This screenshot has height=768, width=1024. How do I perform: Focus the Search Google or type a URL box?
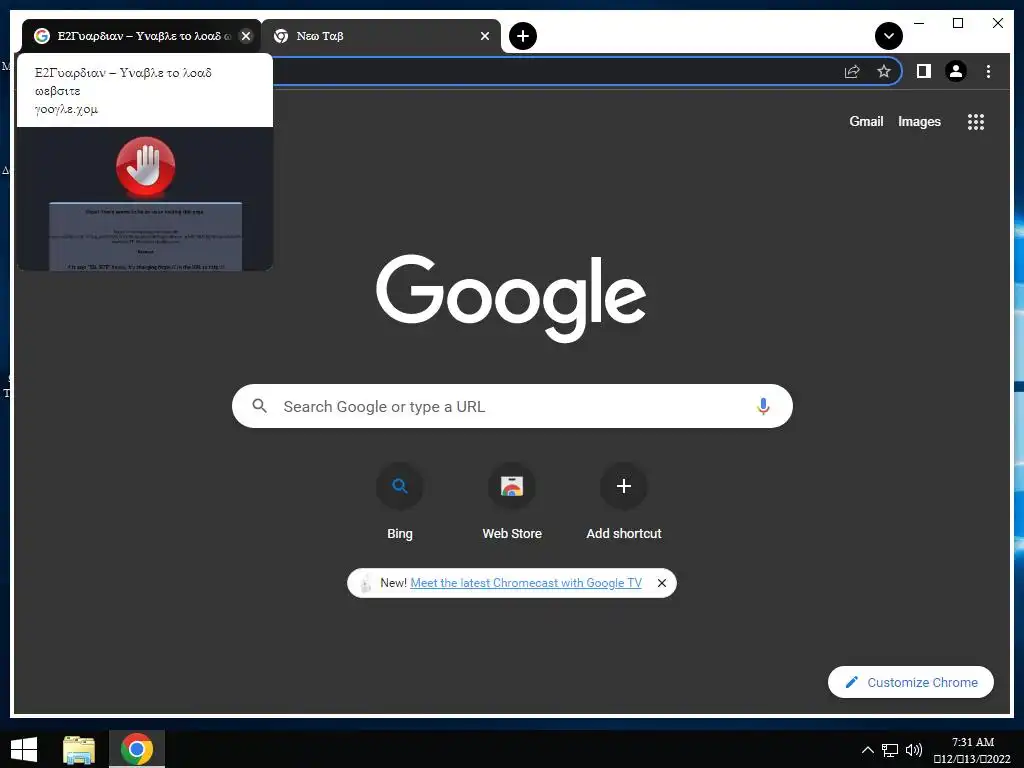click(x=512, y=406)
